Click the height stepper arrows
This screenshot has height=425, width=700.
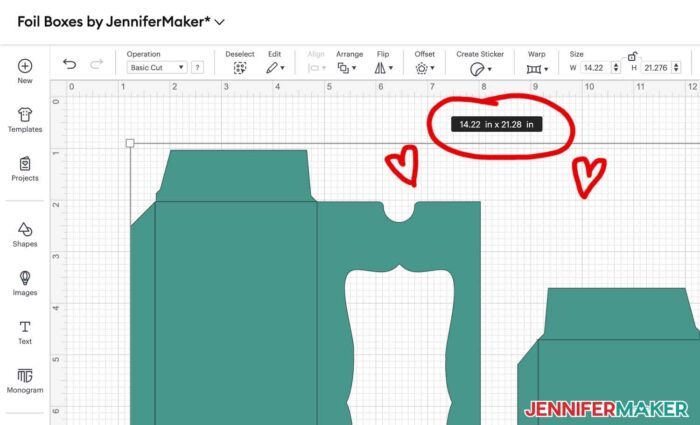(676, 68)
